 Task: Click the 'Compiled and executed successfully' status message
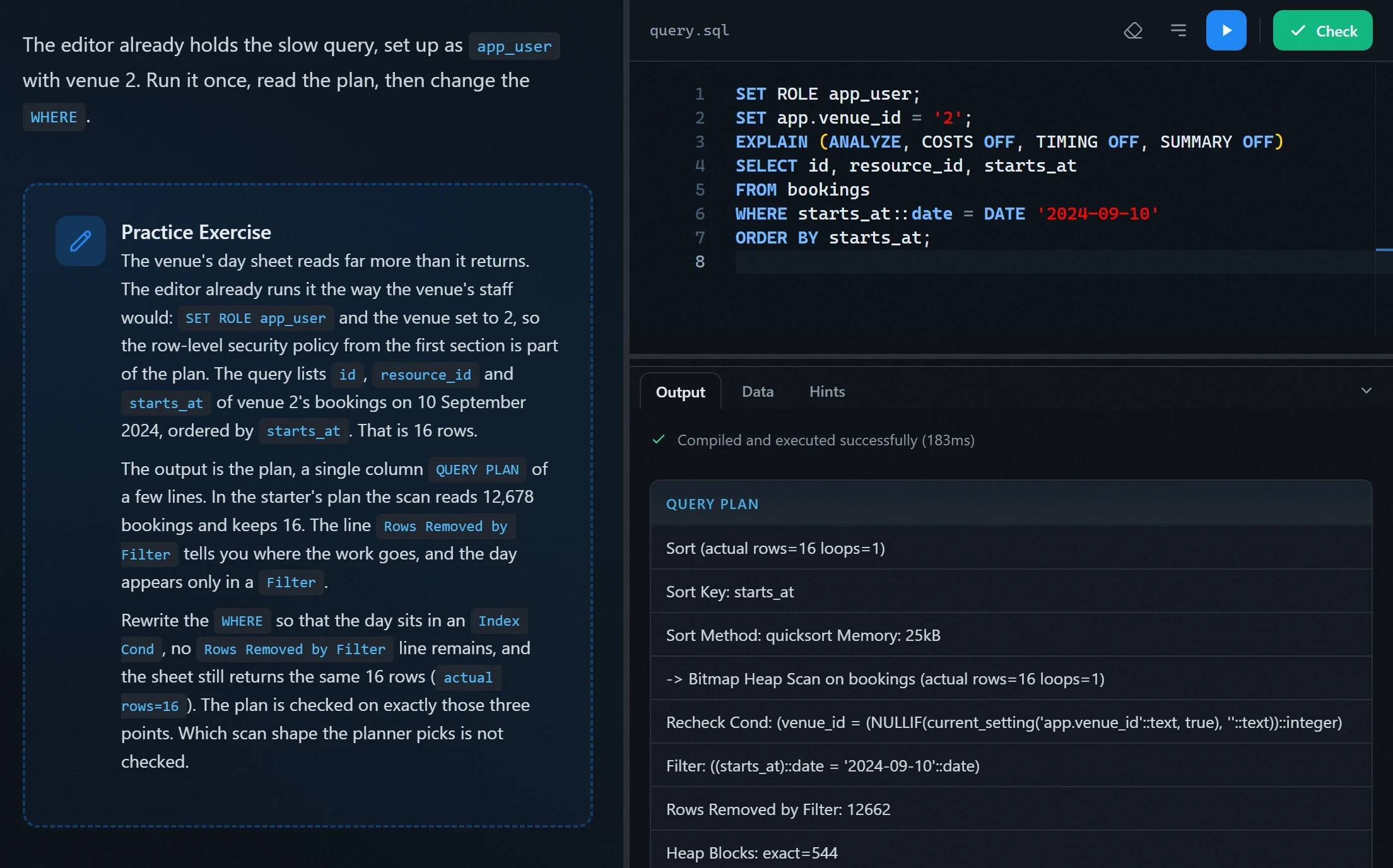click(x=825, y=440)
